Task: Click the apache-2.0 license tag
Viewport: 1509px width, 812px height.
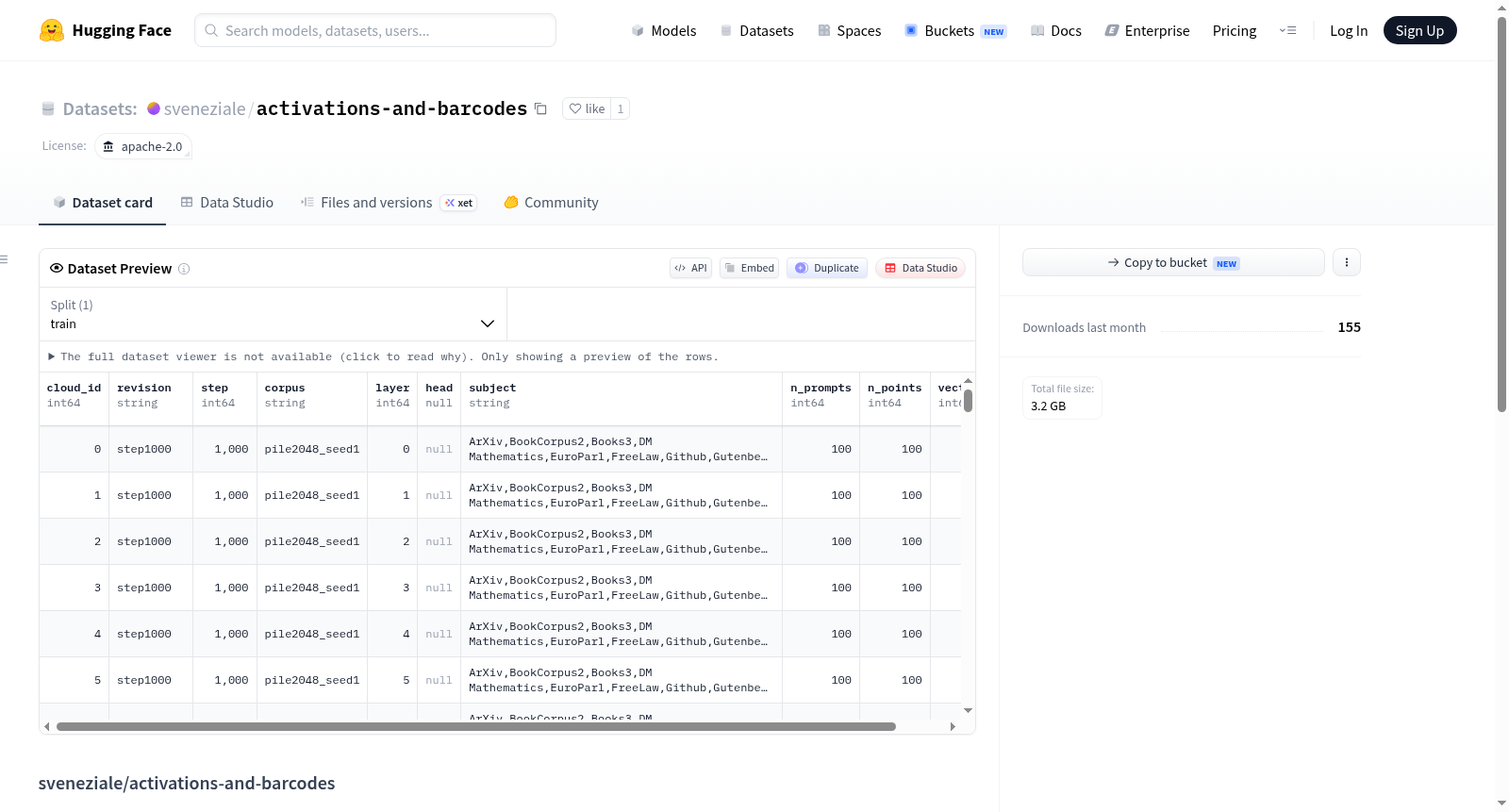Action: [143, 146]
